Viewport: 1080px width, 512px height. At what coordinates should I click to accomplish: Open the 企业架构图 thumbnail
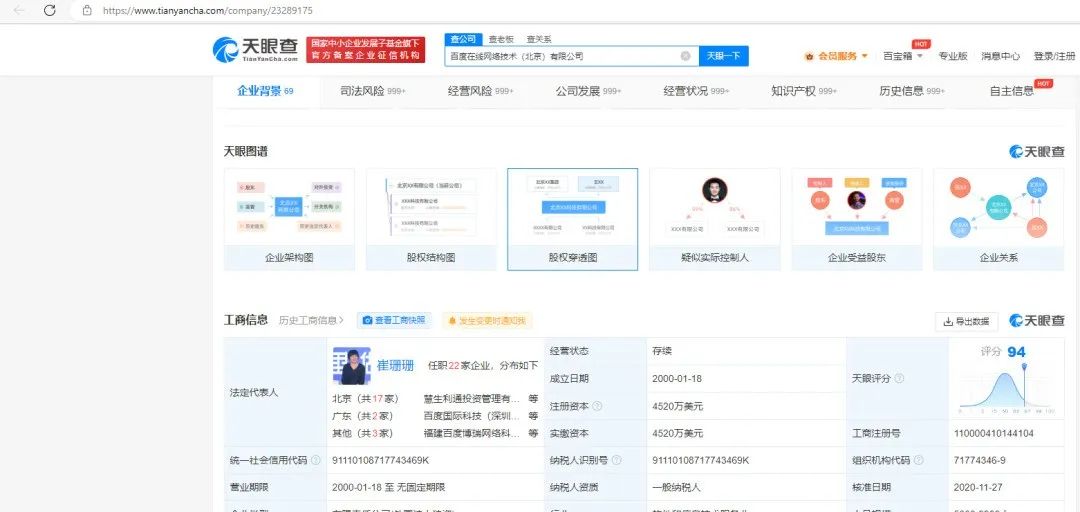click(x=289, y=220)
